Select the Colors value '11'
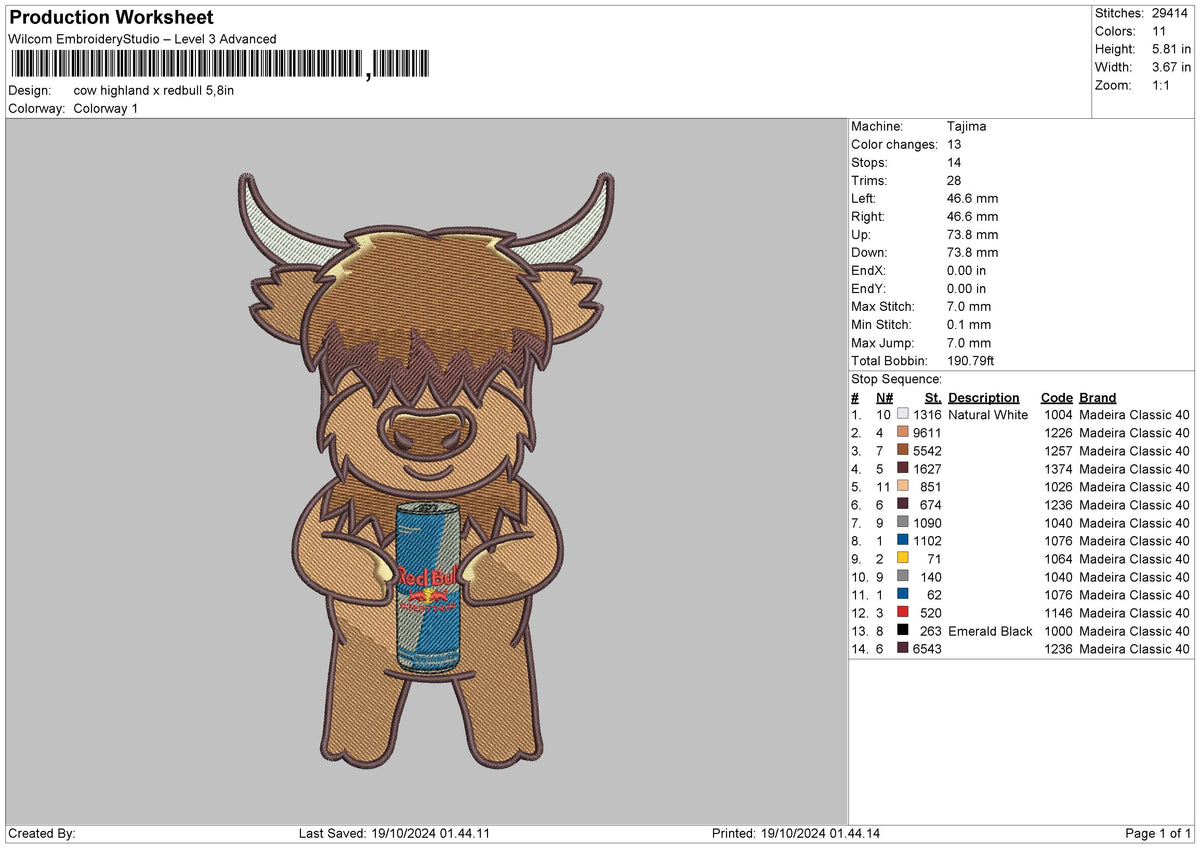1200x848 pixels. pos(1159,31)
